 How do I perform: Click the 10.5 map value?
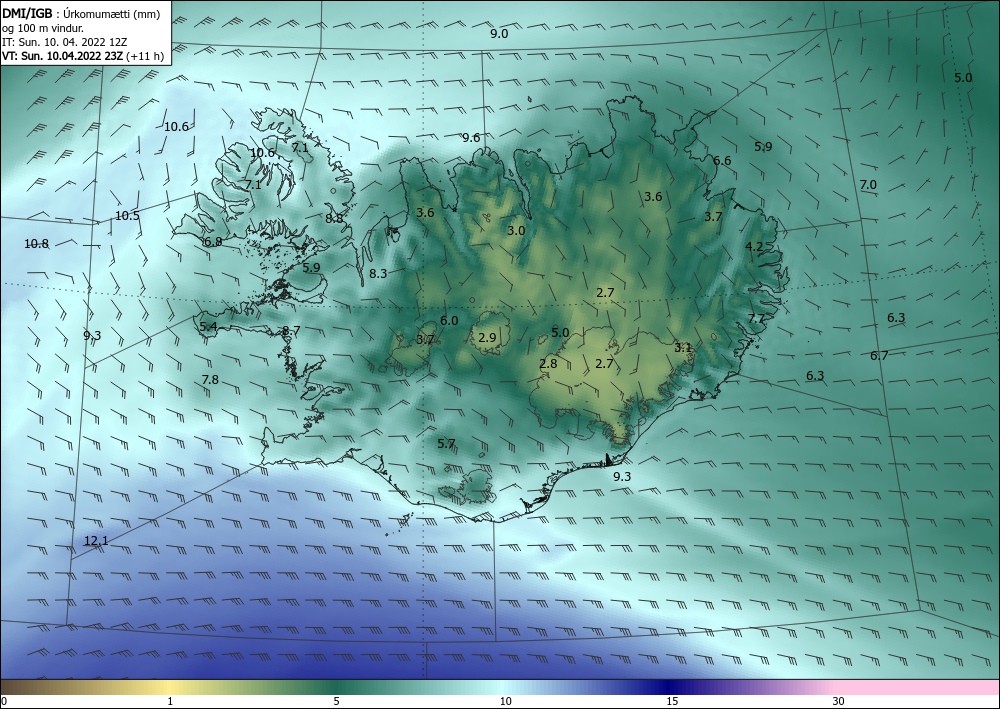[127, 216]
